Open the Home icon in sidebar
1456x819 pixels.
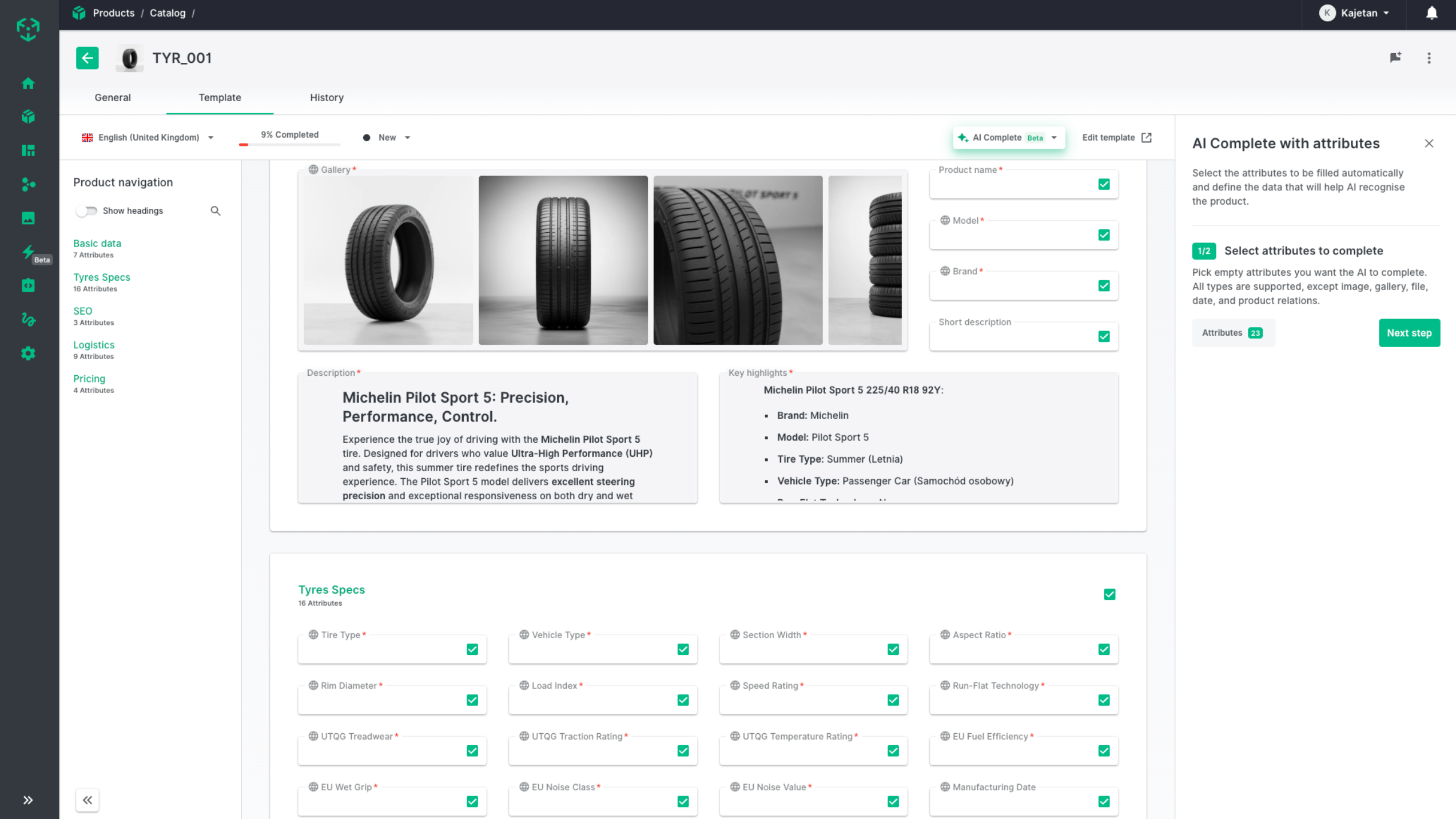[28, 84]
